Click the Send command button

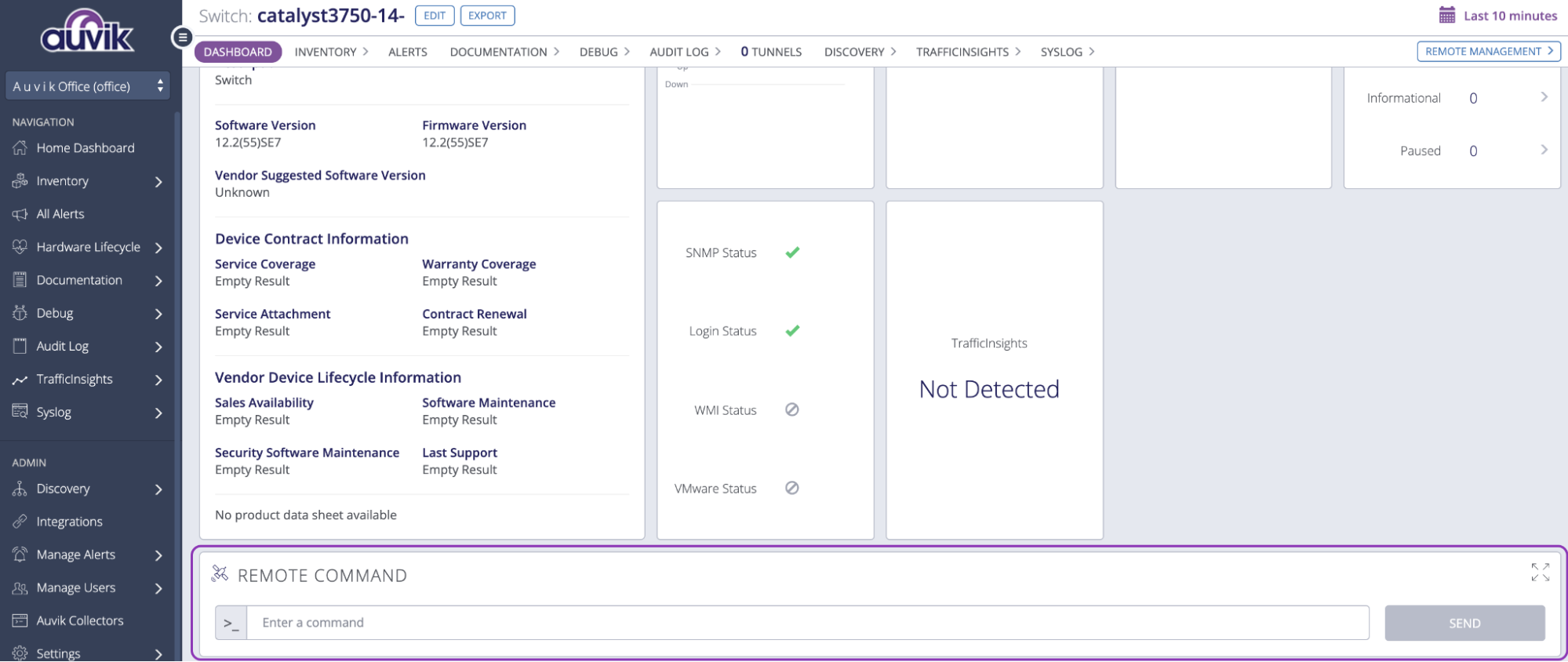[1464, 623]
